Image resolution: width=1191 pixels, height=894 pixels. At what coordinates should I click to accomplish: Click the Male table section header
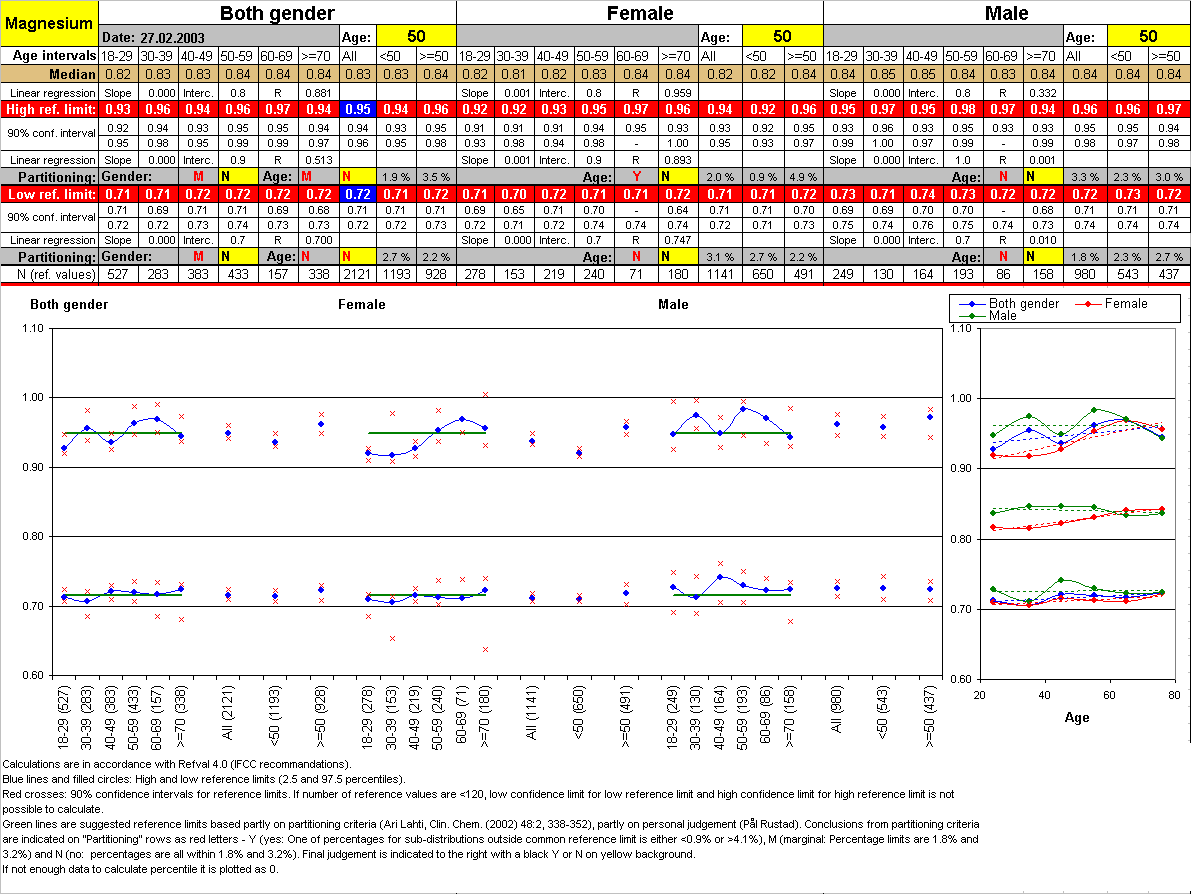(x=1006, y=13)
